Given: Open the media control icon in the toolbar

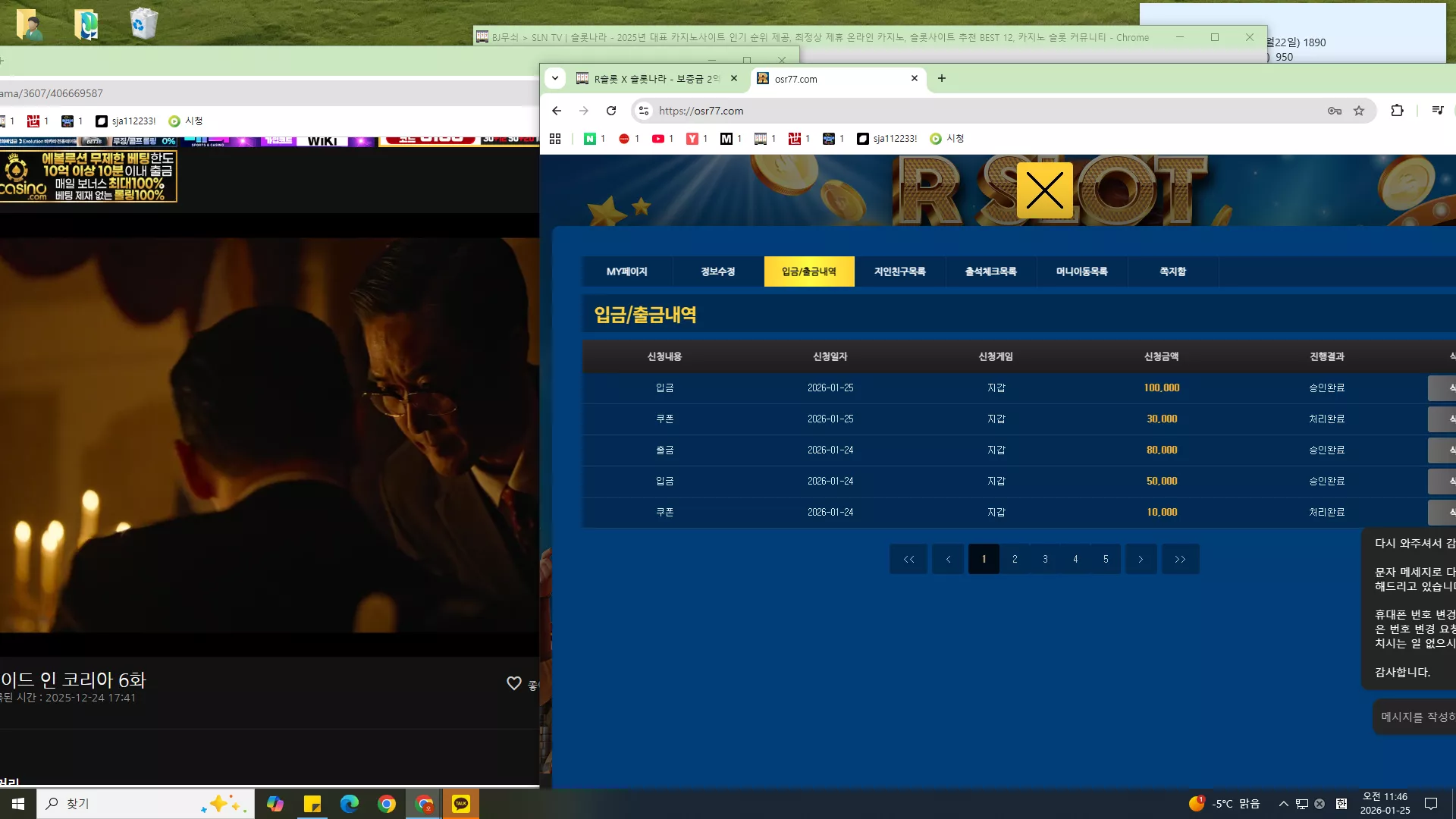Looking at the screenshot, I should tap(1437, 111).
